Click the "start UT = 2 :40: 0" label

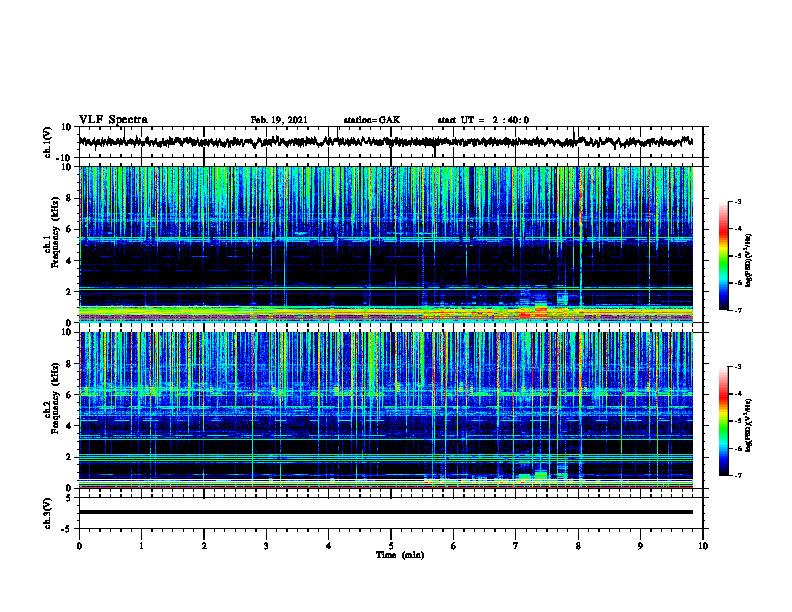(483, 120)
